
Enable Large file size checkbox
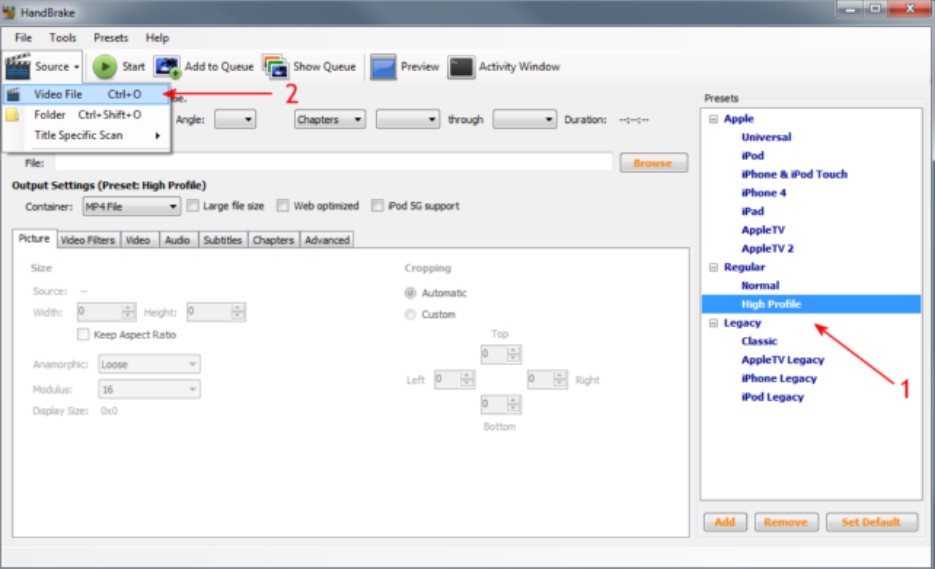(x=193, y=206)
